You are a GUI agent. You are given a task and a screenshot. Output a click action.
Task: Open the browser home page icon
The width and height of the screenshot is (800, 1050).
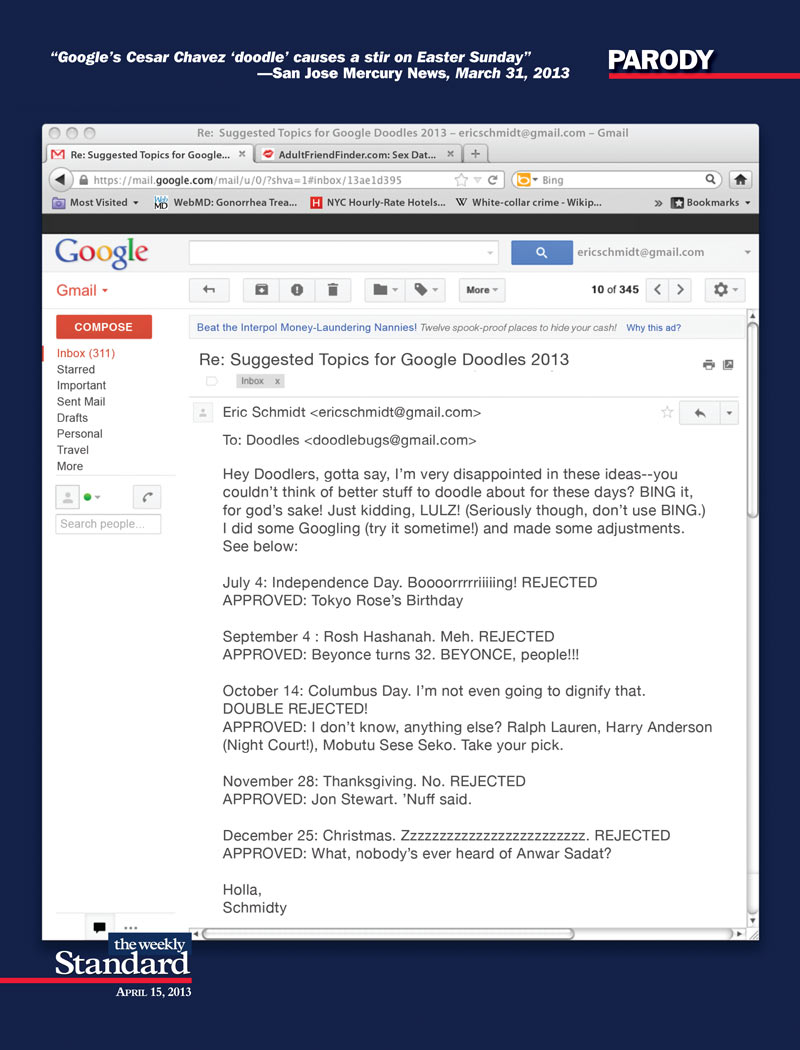[740, 180]
